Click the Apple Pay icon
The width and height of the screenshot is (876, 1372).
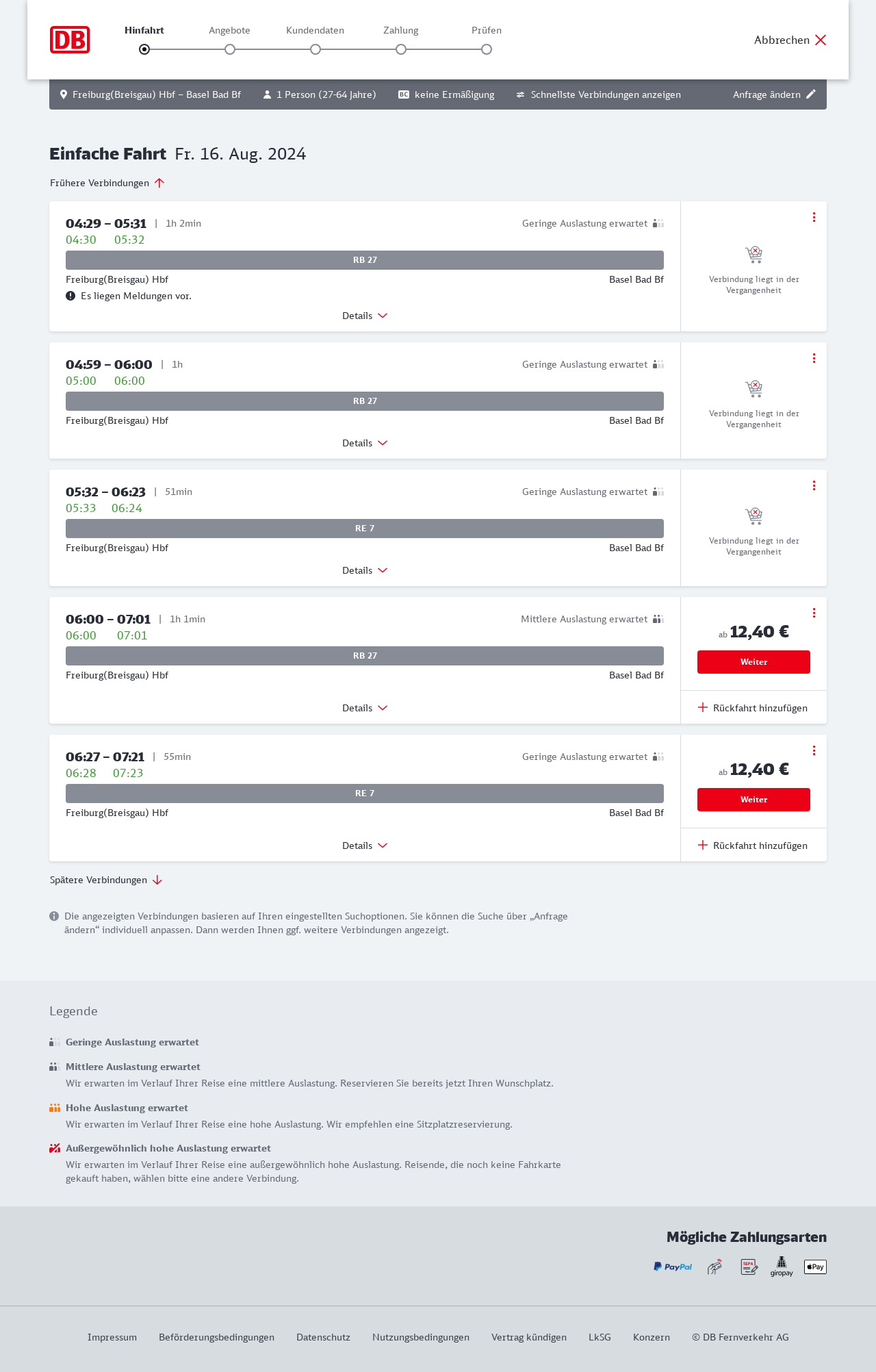pyautogui.click(x=815, y=1267)
